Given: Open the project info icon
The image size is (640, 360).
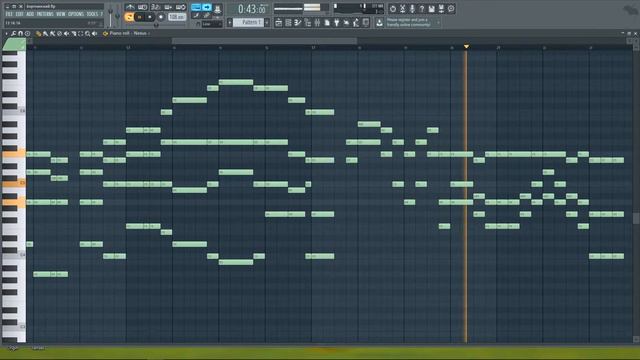Looking at the screenshot, I should click(x=451, y=9).
